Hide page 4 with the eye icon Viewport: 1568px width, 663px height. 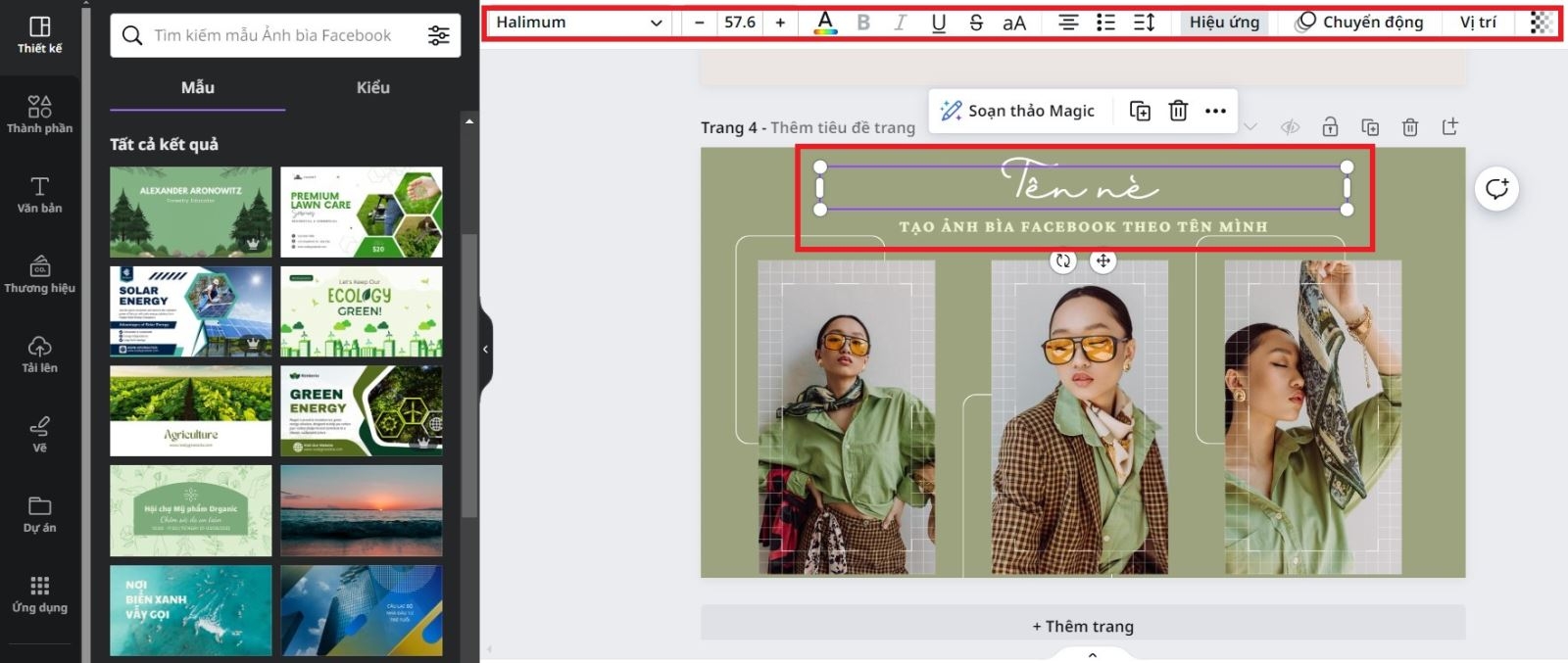tap(1290, 126)
